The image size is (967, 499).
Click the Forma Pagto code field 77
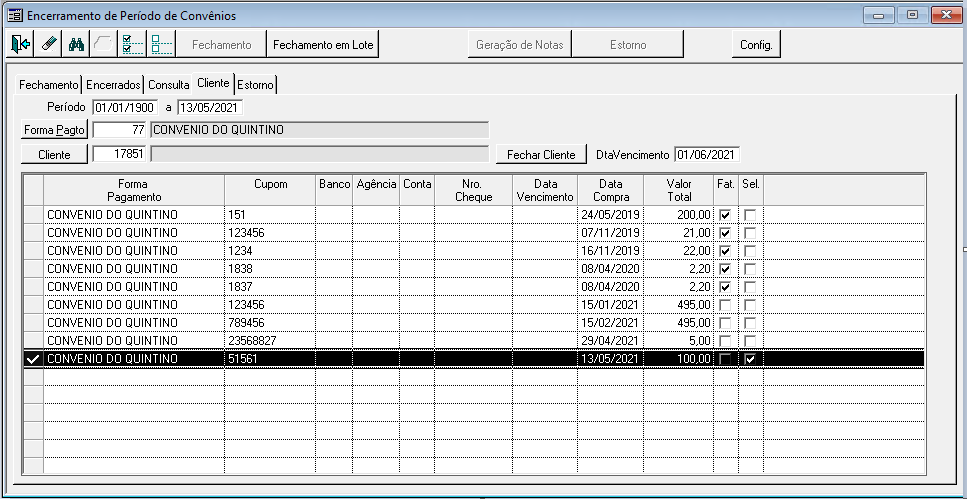tap(119, 130)
